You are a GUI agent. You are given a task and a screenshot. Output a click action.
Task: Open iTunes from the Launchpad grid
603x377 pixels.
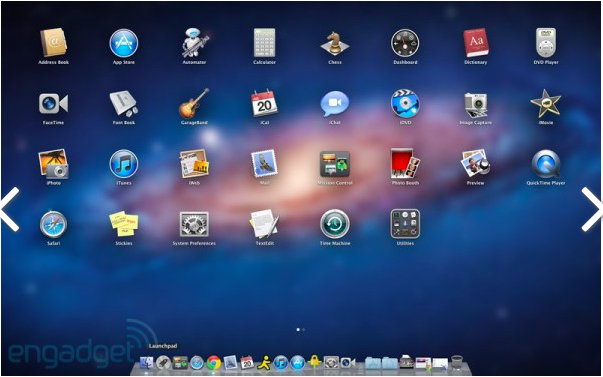click(x=123, y=164)
